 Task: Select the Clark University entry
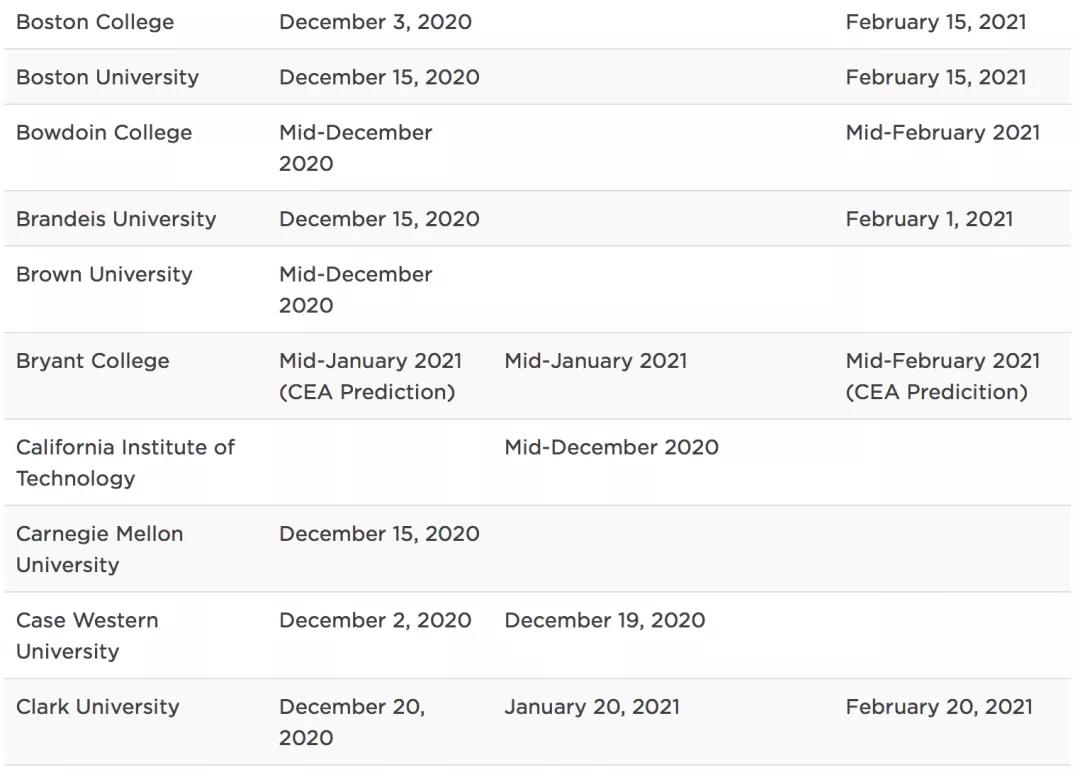[x=98, y=706]
